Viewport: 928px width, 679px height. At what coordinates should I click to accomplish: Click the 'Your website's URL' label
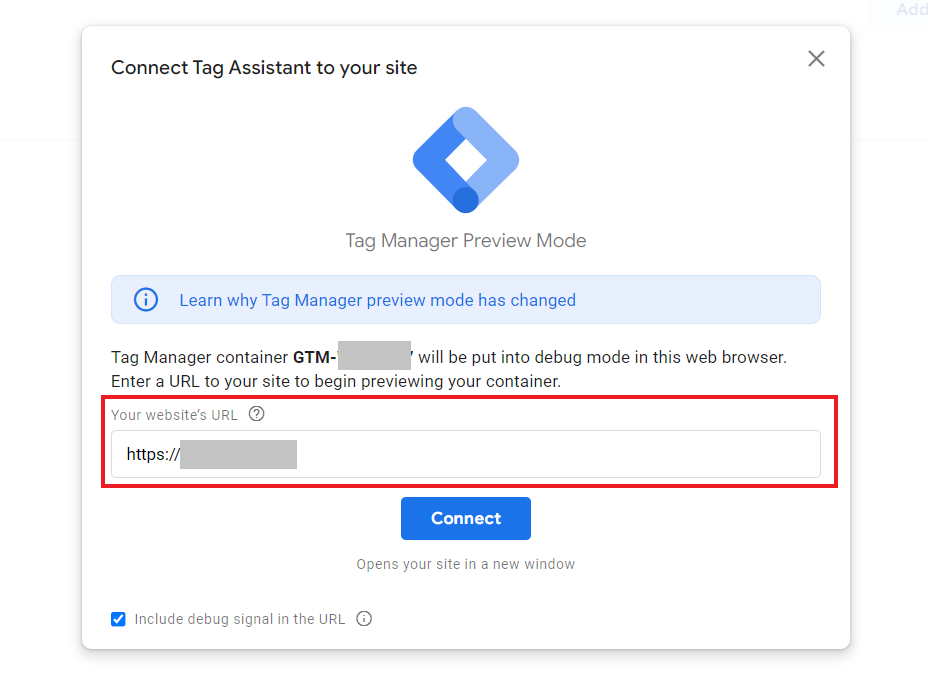point(174,414)
